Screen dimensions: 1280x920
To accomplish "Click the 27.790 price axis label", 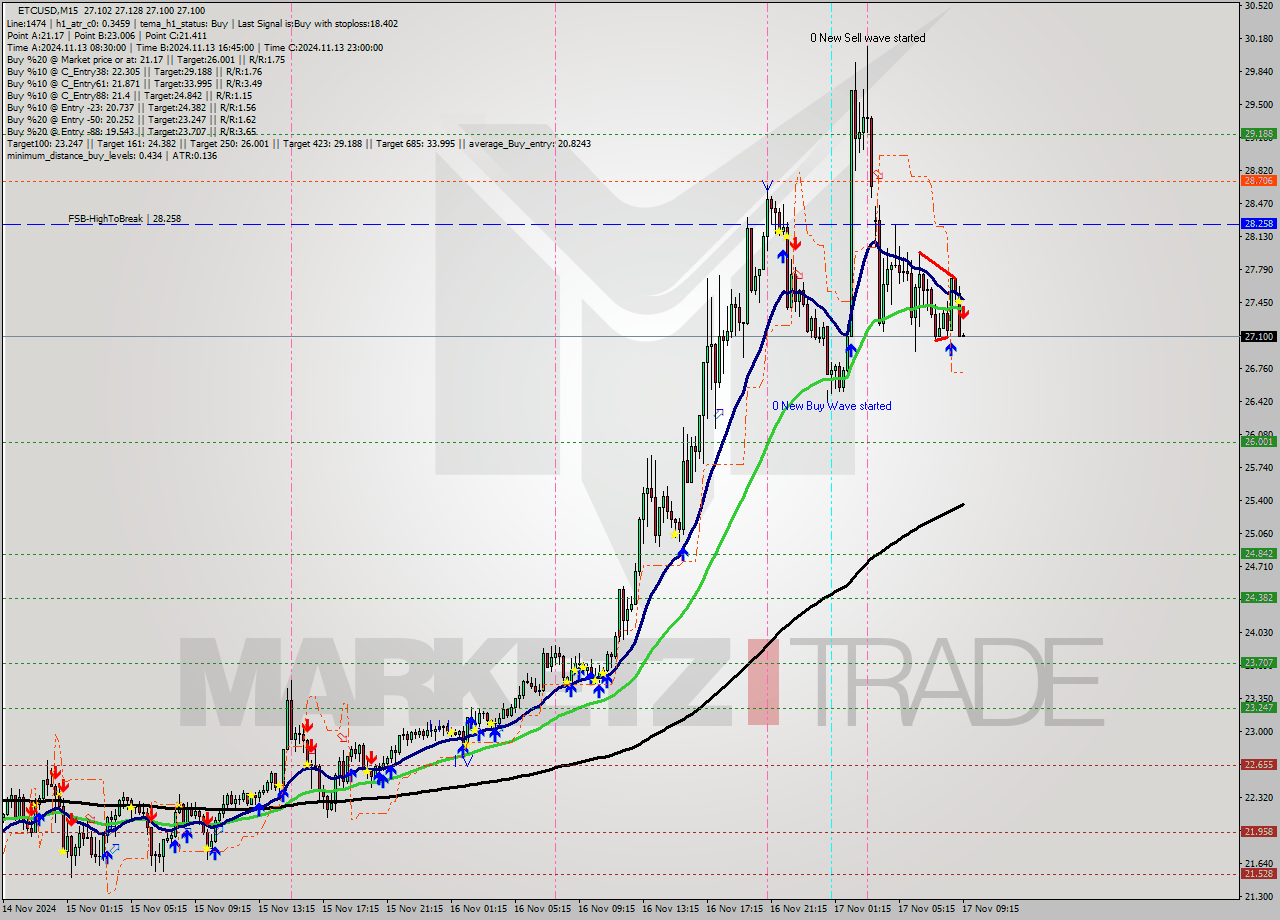I will click(1258, 270).
